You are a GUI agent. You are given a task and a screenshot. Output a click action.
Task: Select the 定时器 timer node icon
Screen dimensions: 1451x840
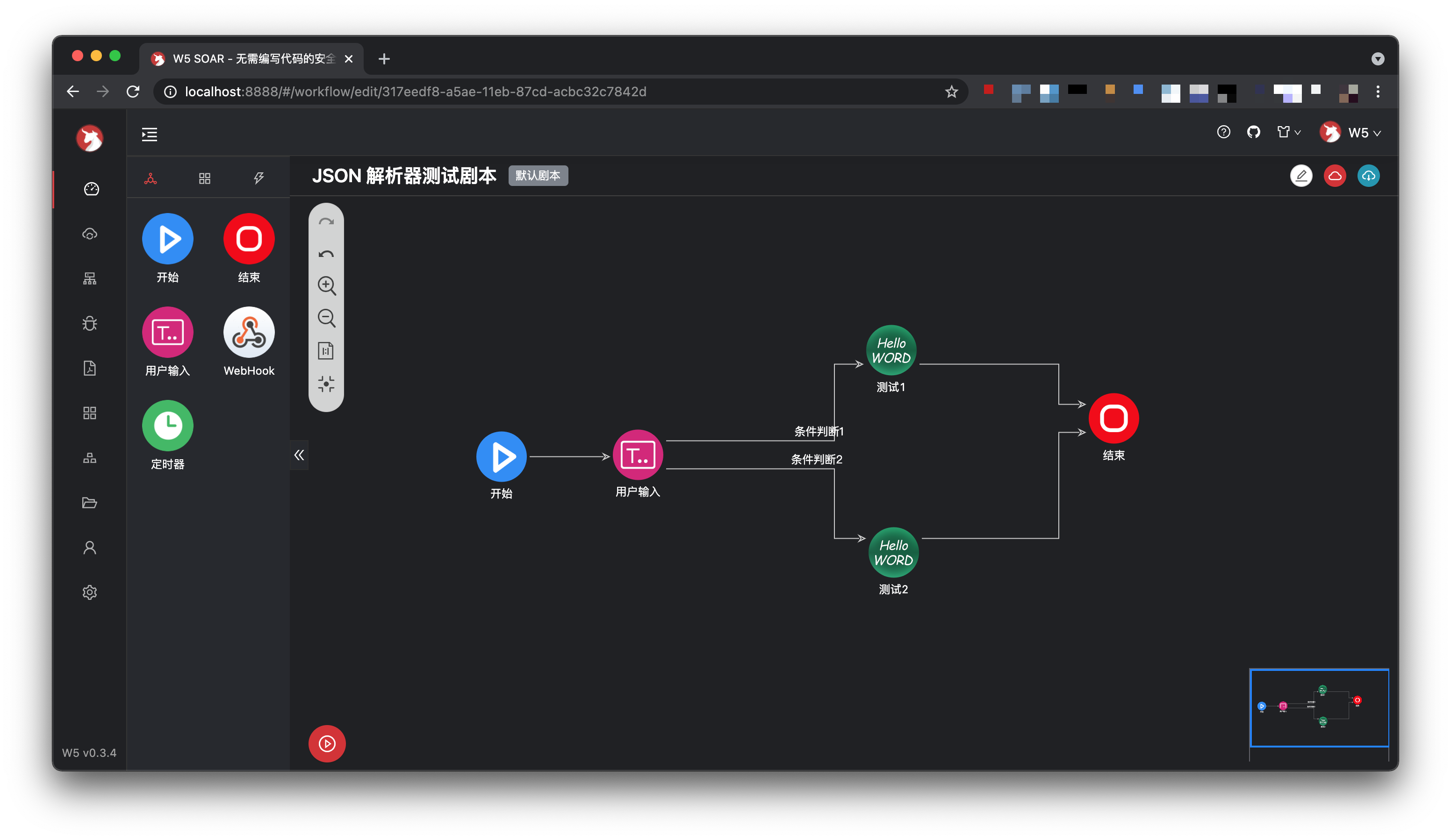(x=167, y=426)
